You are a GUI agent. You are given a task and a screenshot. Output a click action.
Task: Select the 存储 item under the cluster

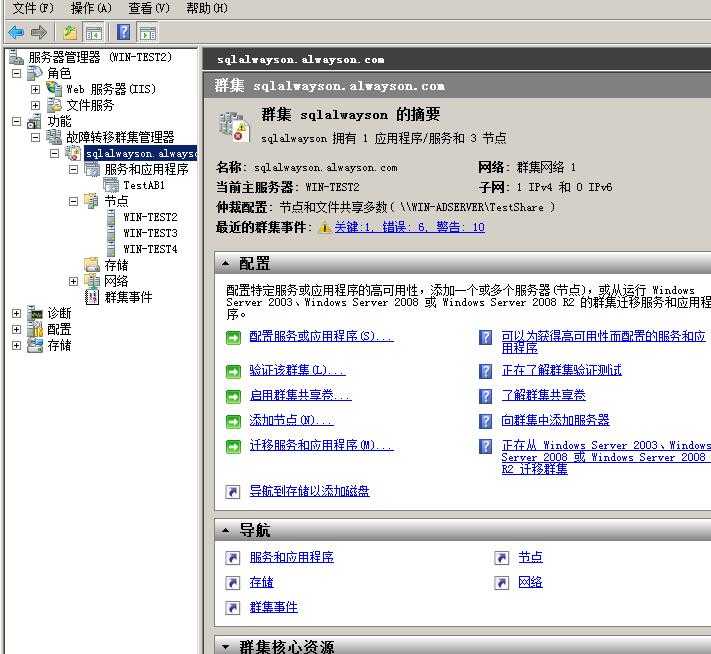click(116, 265)
